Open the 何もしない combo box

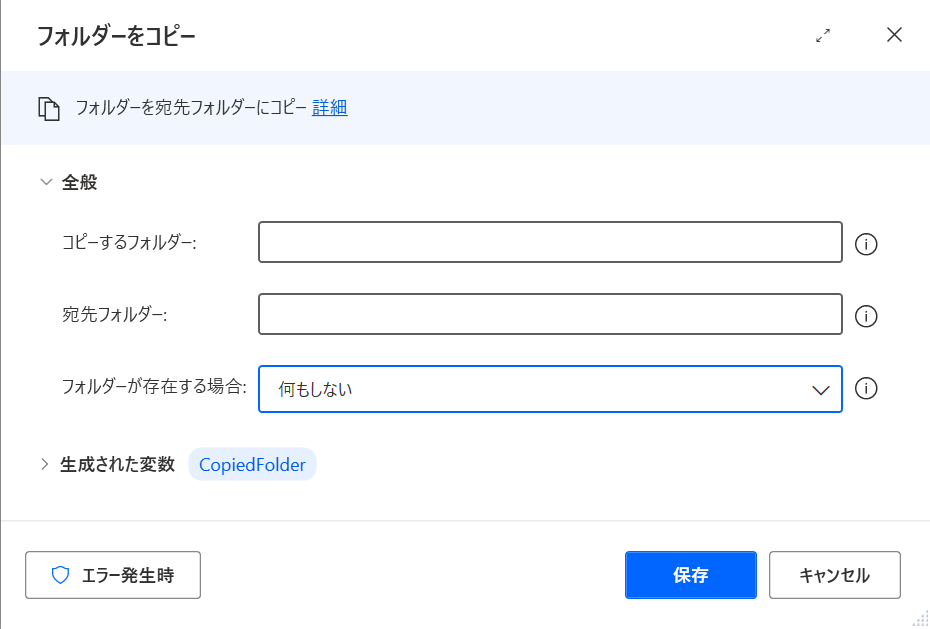pyautogui.click(x=550, y=389)
